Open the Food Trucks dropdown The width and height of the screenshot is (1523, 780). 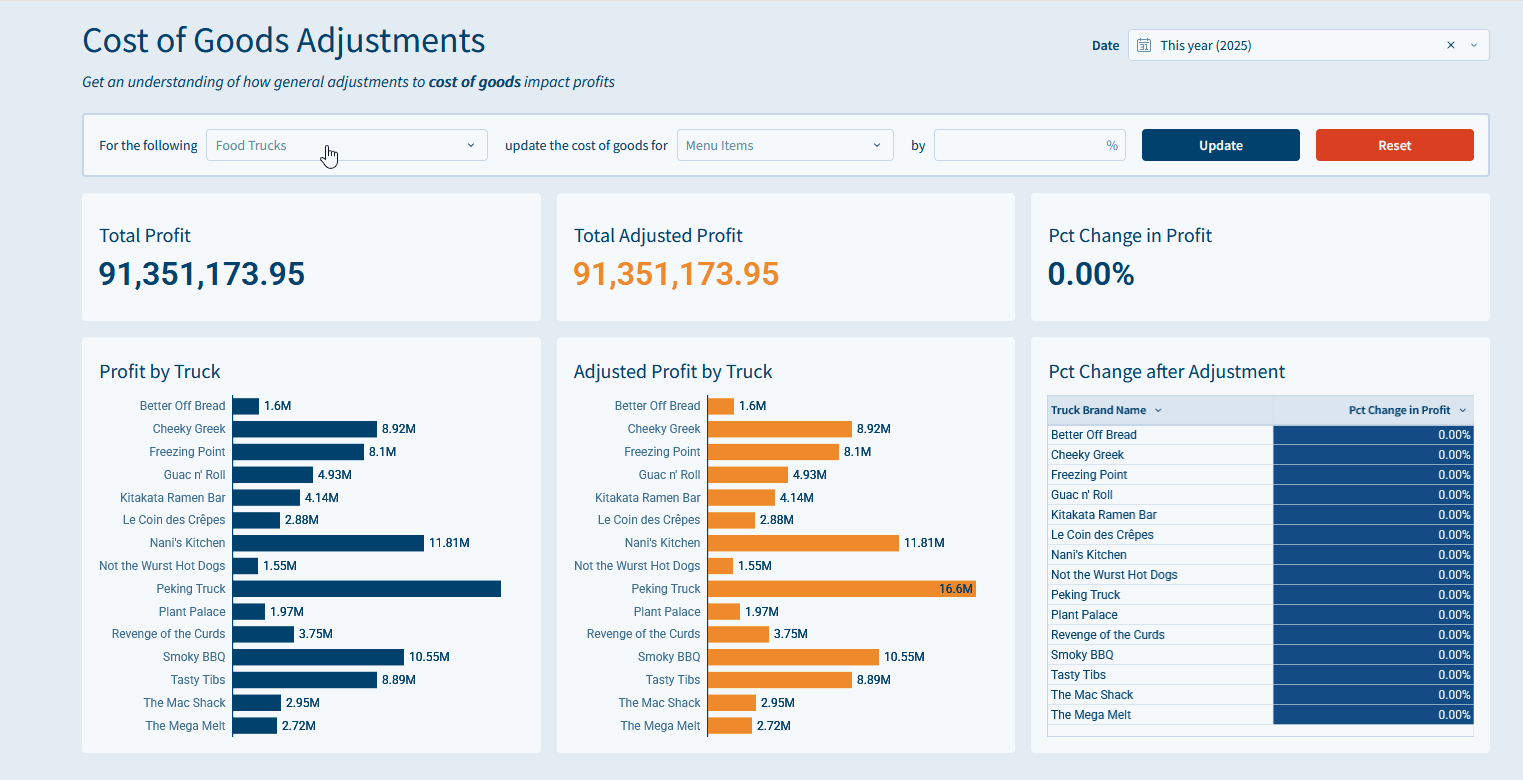pyautogui.click(x=346, y=145)
